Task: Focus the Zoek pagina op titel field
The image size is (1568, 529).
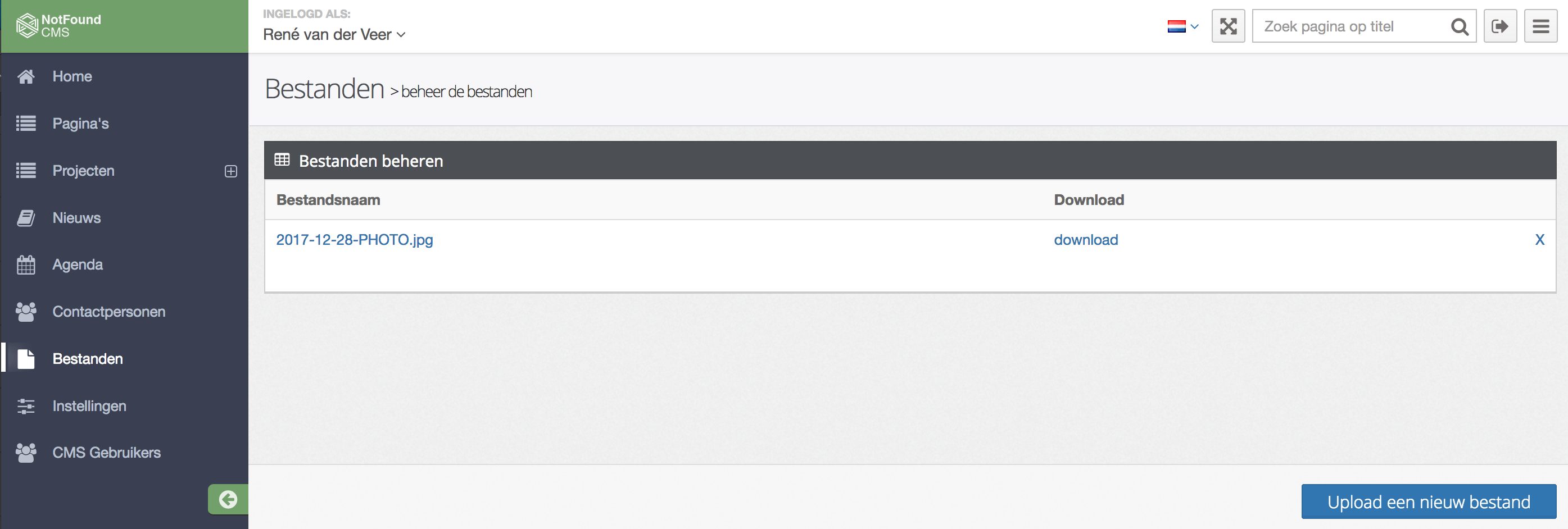Action: 1351,27
